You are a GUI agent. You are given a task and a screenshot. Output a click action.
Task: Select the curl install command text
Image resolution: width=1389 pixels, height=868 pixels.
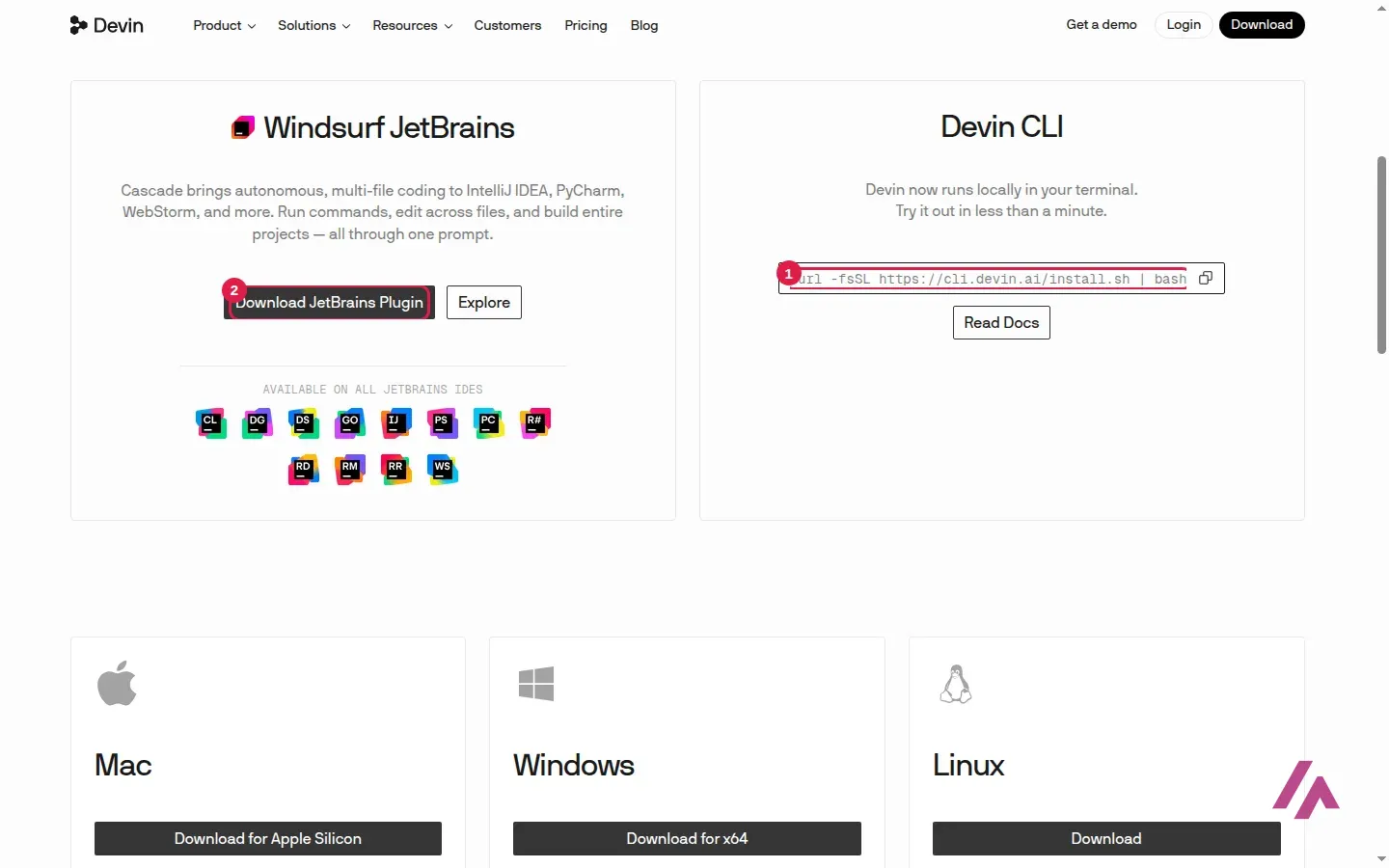(x=988, y=279)
